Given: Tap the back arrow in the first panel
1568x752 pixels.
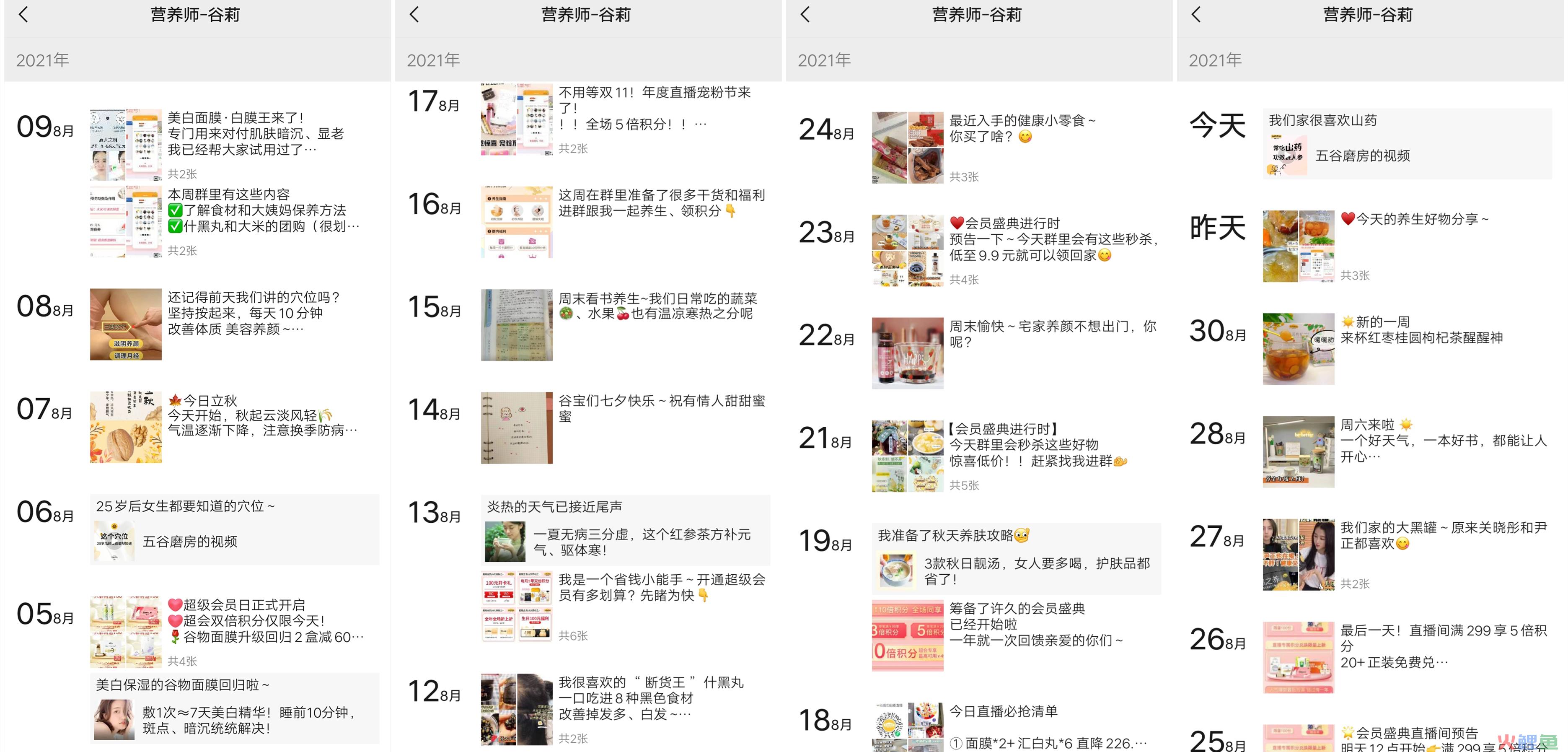Looking at the screenshot, I should point(23,15).
